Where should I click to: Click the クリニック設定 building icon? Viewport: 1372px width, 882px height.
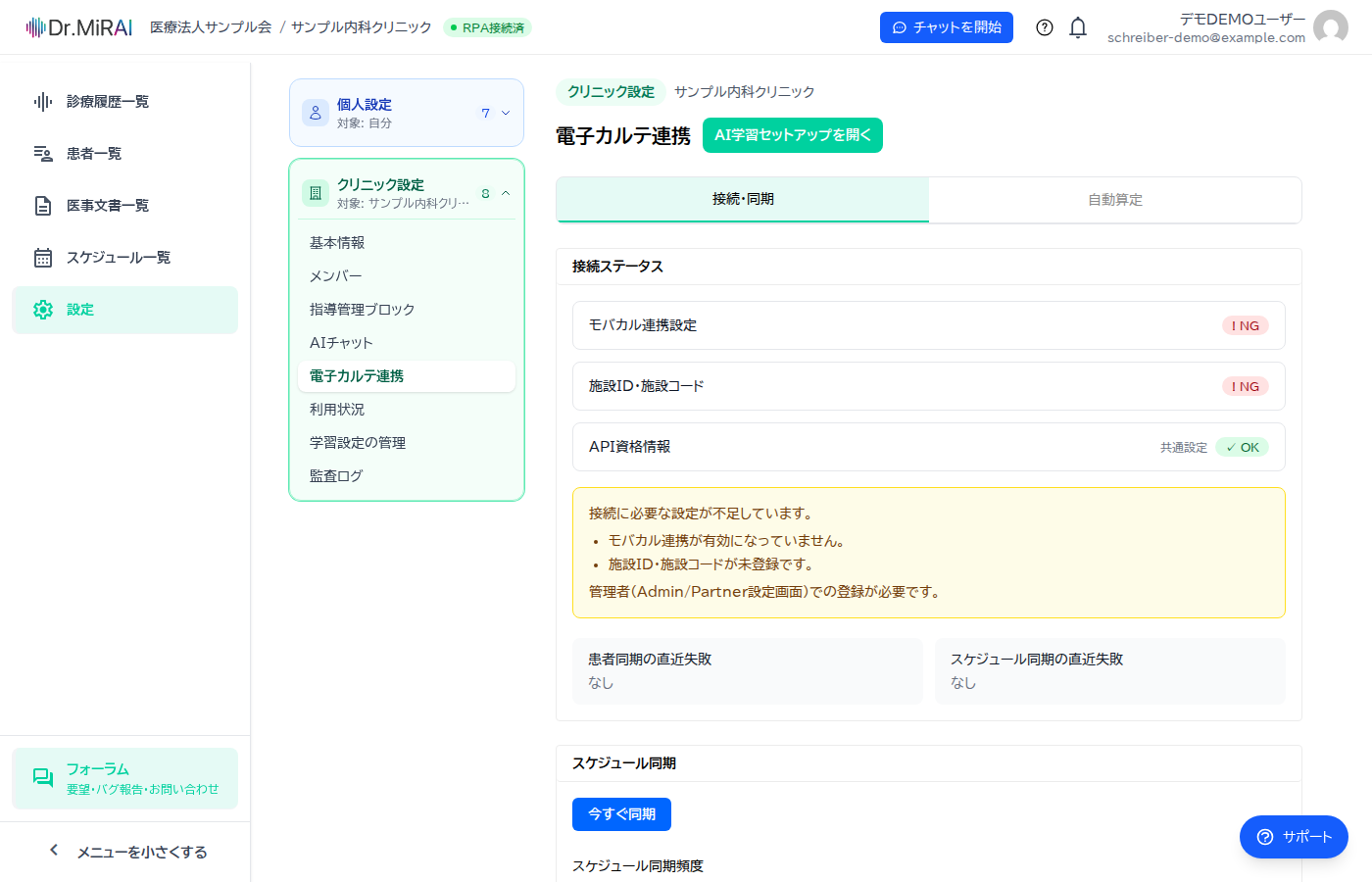tap(316, 193)
